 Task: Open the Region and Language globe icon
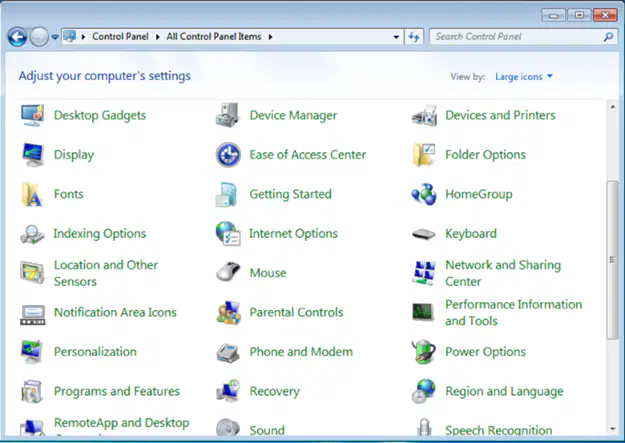coord(424,391)
